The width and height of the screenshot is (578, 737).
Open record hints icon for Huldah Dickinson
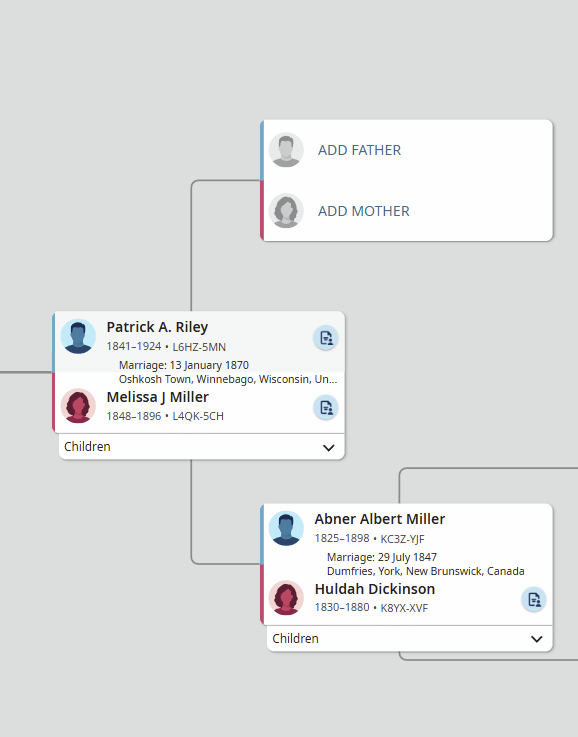(534, 599)
